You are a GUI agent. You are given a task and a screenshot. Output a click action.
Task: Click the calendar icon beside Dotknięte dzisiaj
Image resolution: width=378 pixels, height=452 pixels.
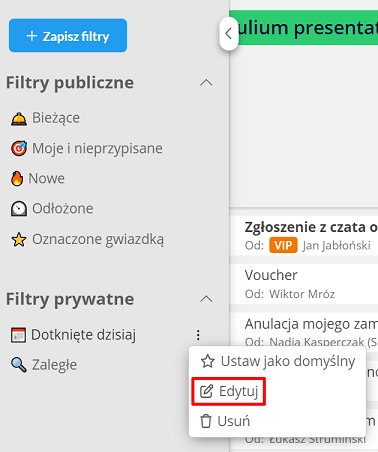[18, 335]
